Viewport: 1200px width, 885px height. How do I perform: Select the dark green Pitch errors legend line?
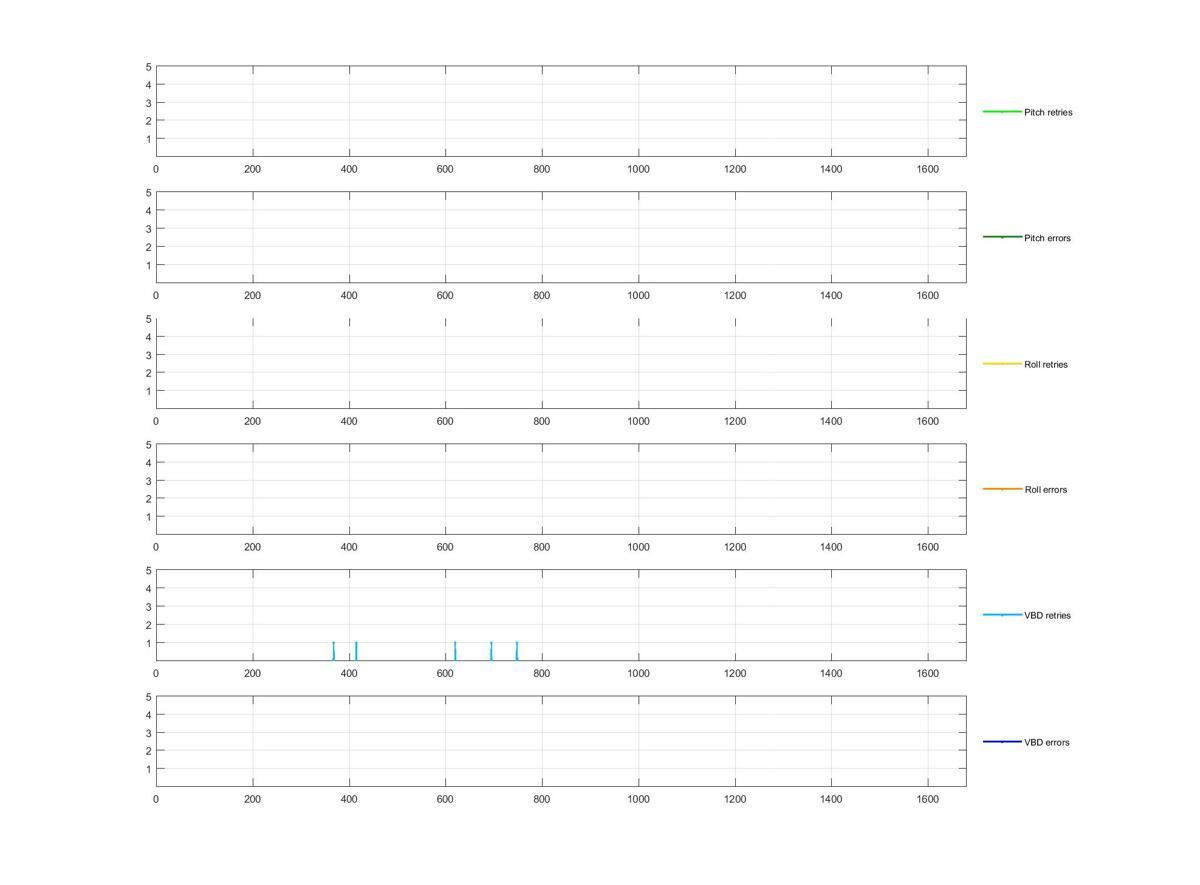click(x=1002, y=237)
